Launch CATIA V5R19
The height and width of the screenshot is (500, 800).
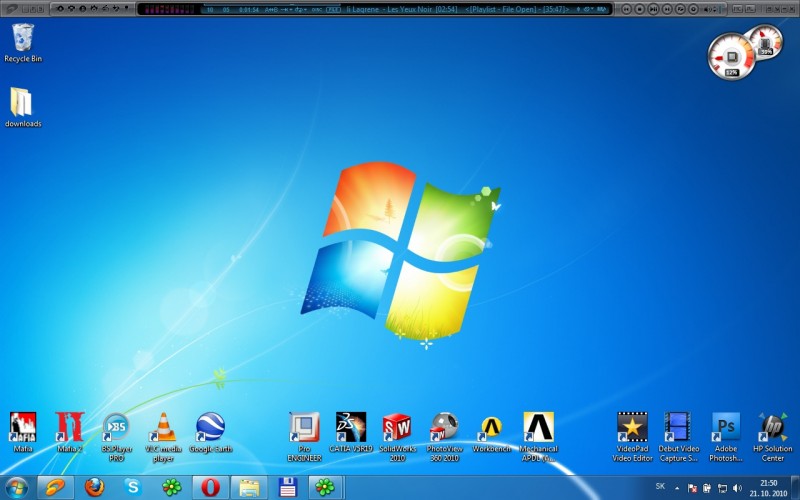(351, 427)
